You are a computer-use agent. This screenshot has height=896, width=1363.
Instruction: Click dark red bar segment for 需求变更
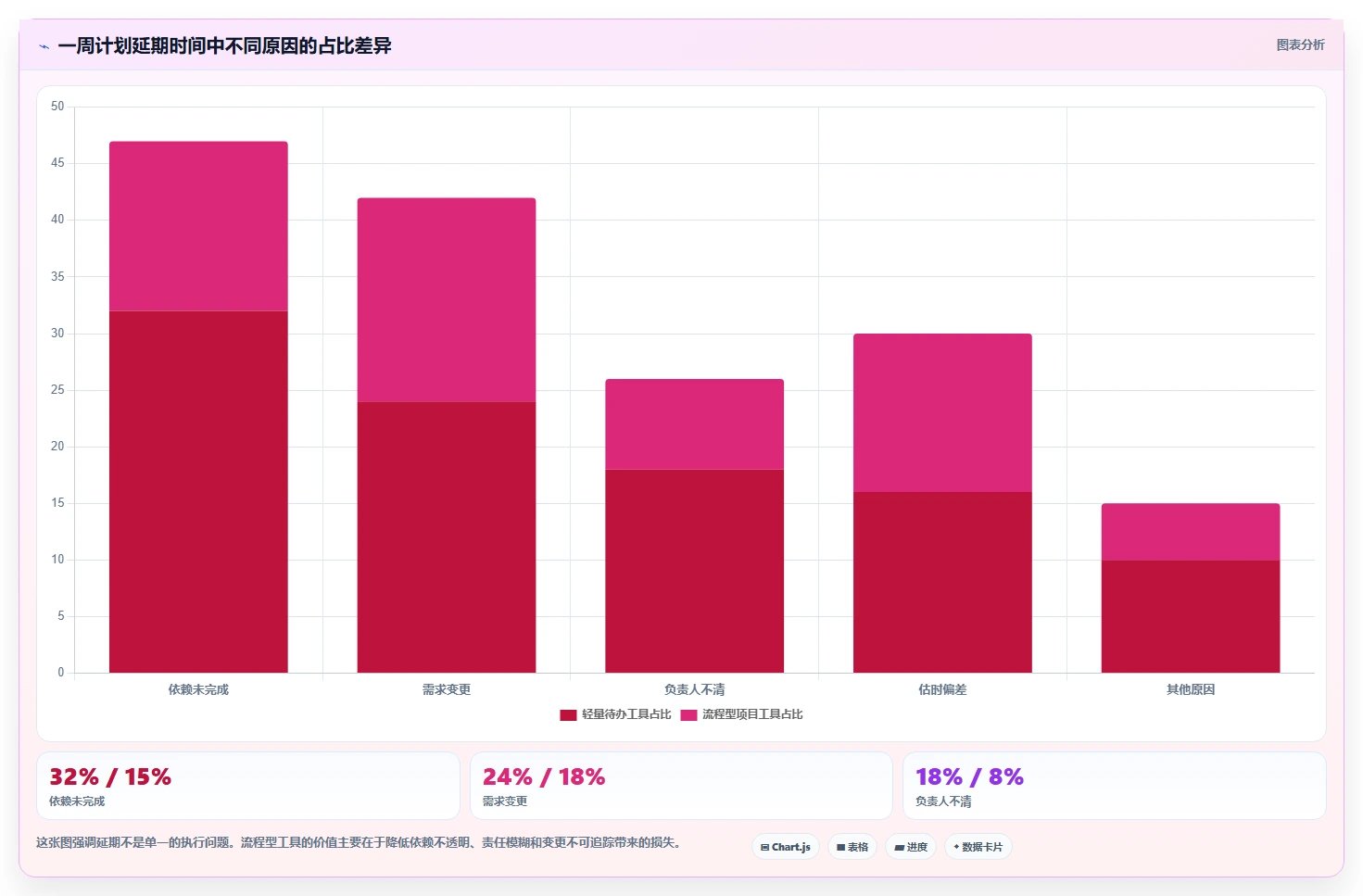[447, 536]
